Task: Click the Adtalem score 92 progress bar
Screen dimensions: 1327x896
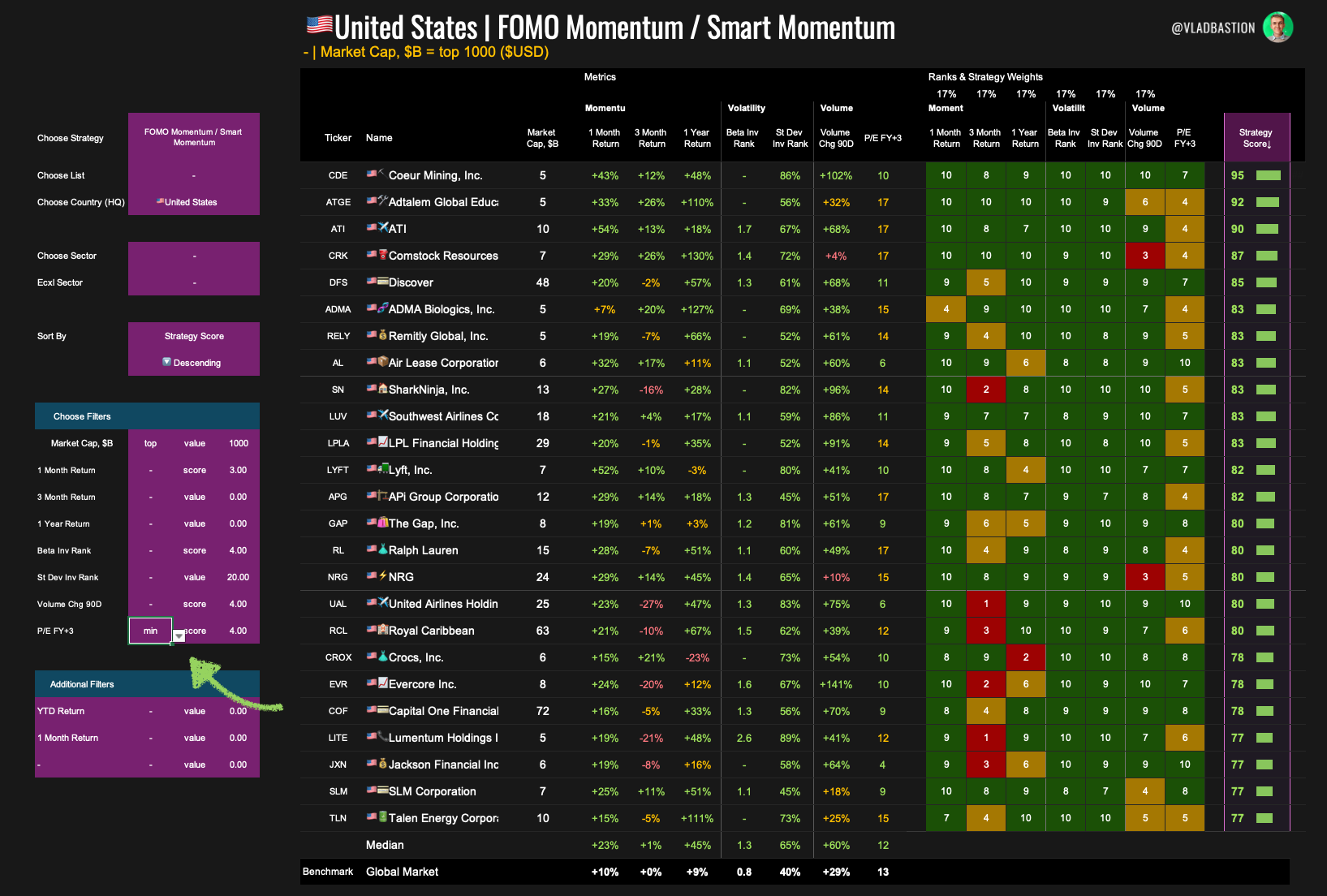Action: [x=1267, y=202]
